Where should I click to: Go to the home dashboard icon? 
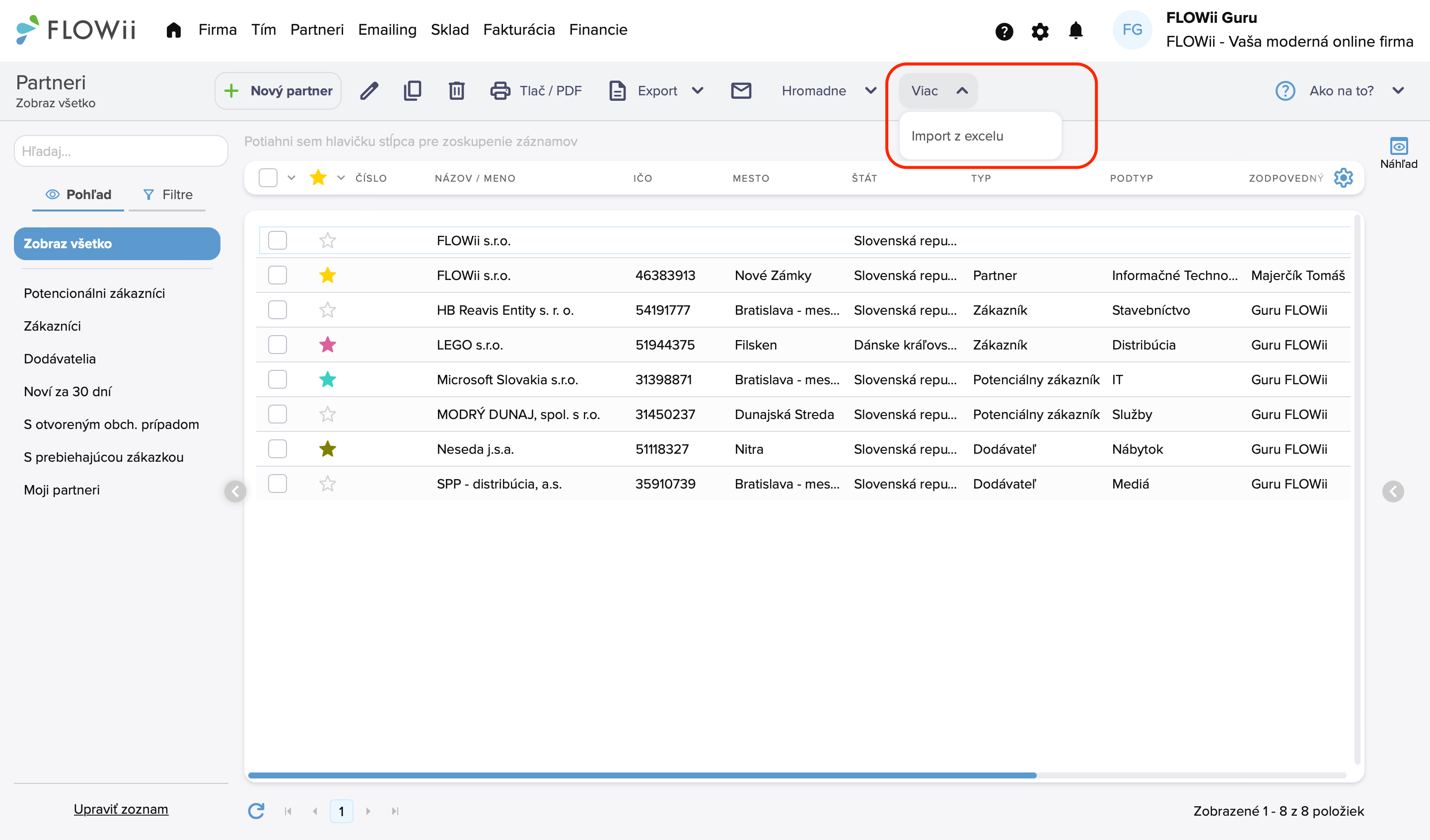click(174, 30)
